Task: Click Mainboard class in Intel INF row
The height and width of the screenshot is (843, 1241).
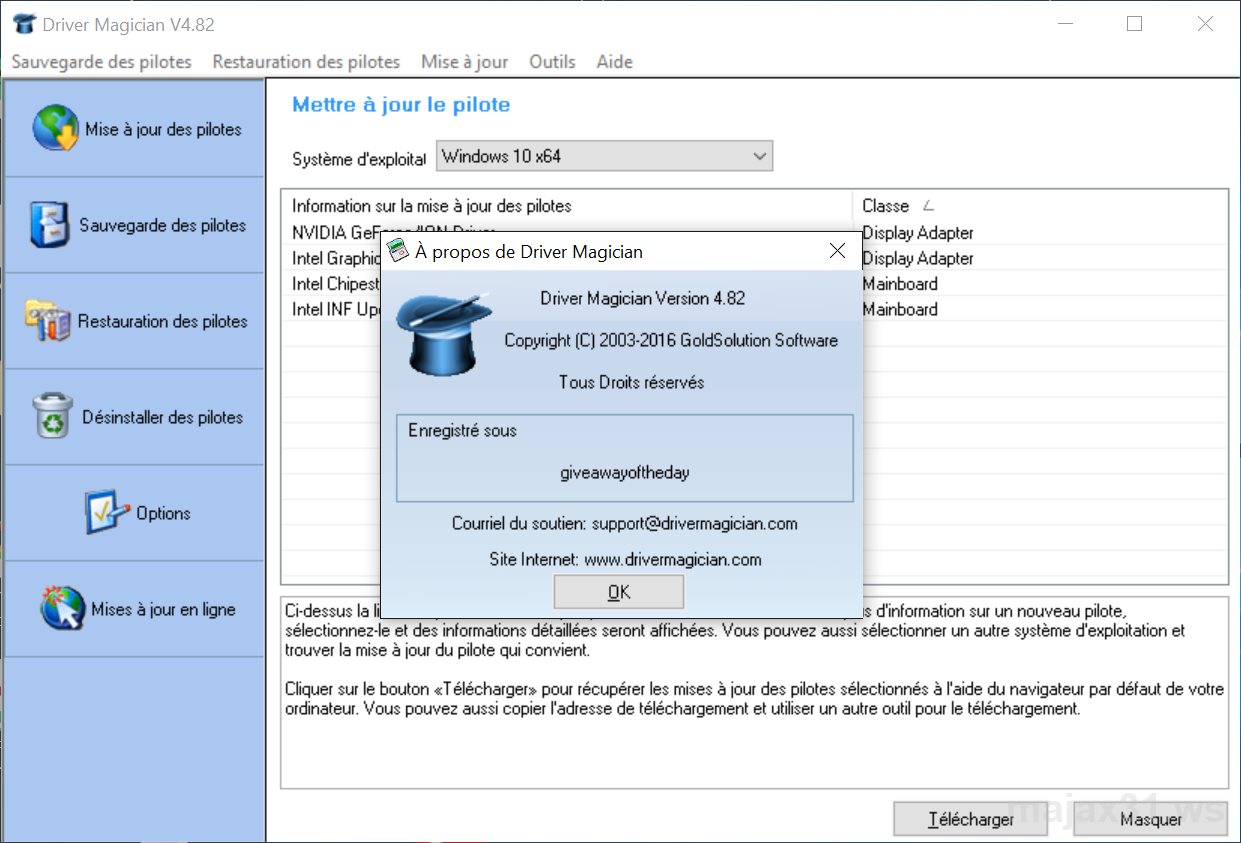Action: pos(900,309)
